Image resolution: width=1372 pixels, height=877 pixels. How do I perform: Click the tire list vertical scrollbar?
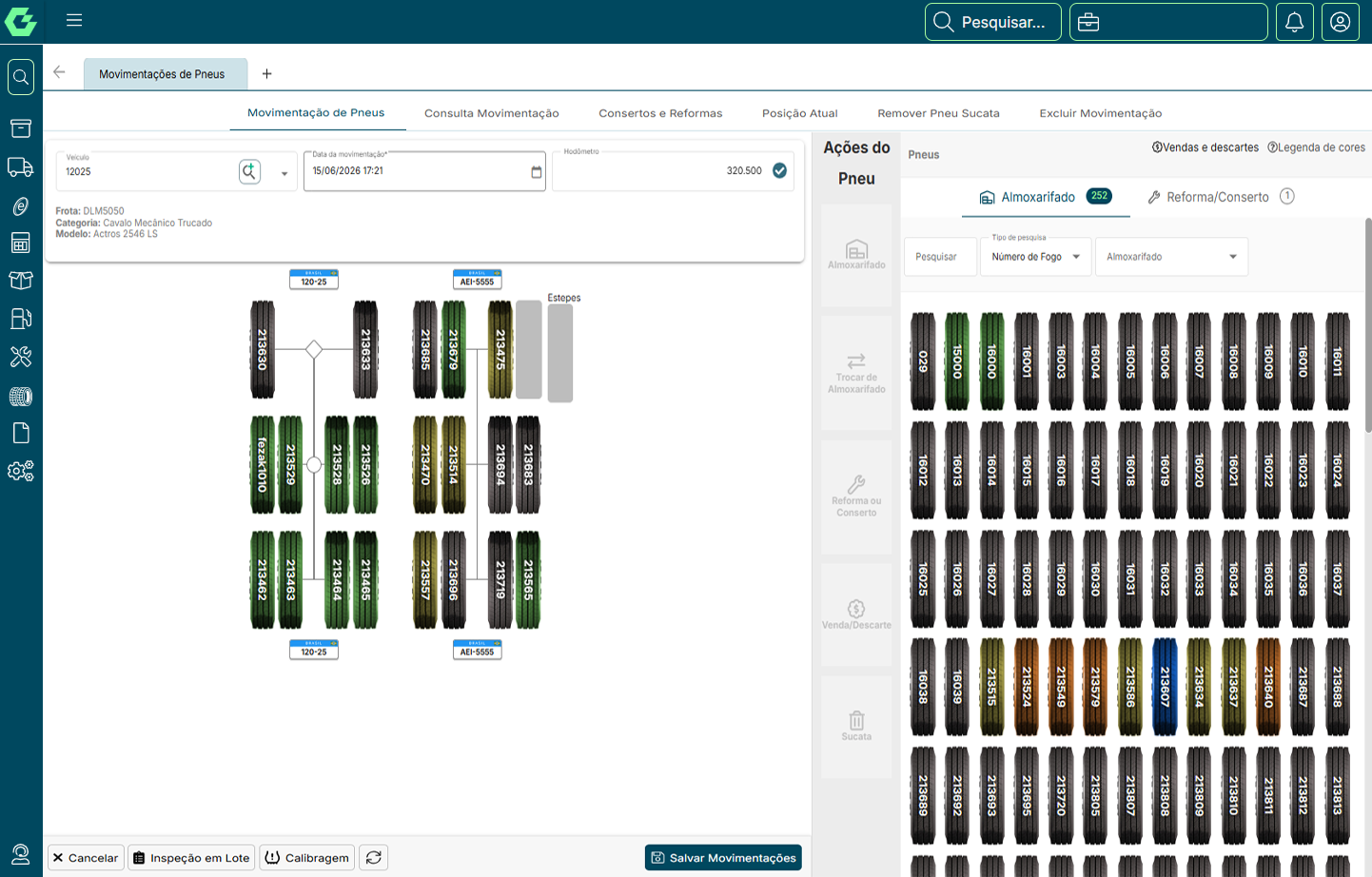[1368, 323]
